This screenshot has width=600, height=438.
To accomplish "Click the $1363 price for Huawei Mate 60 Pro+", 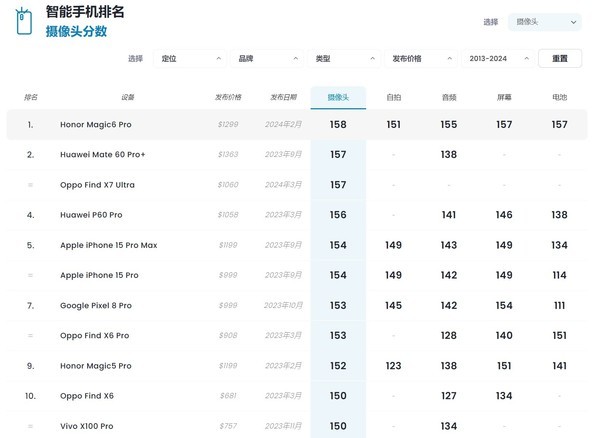I will [x=228, y=155].
